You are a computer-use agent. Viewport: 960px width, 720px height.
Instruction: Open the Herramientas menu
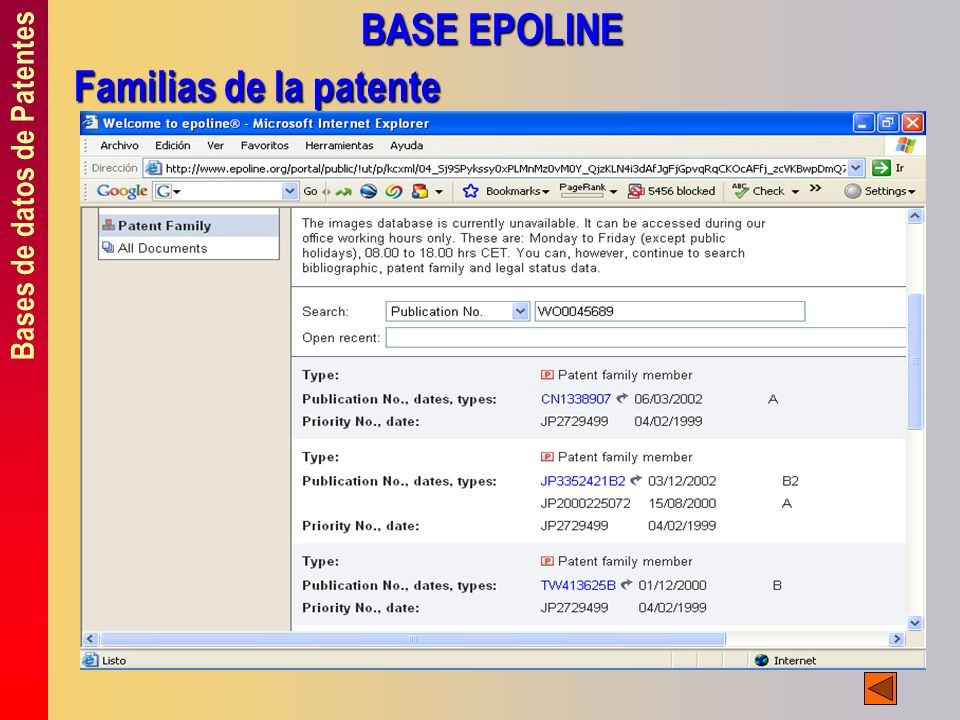point(339,146)
